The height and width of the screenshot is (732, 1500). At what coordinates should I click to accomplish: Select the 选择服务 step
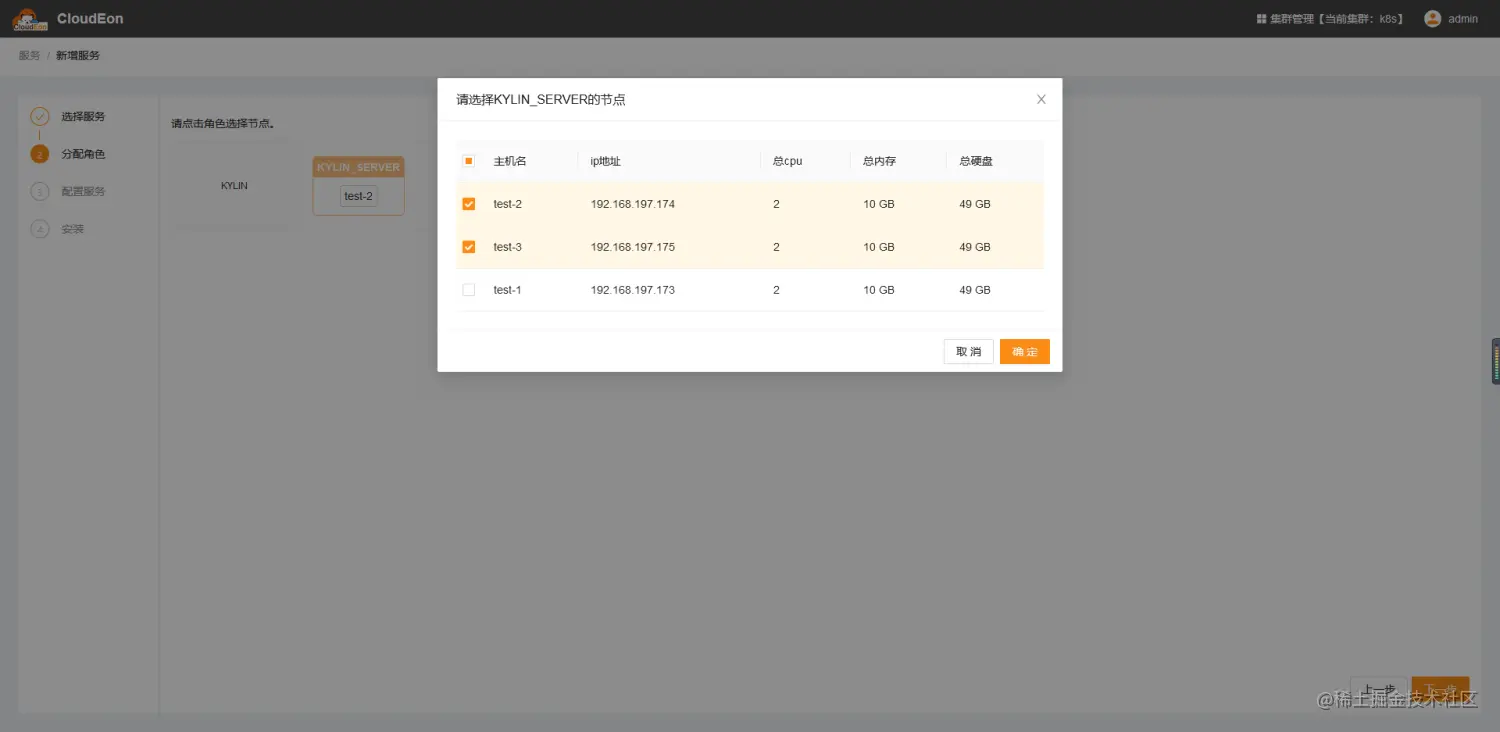(x=83, y=117)
